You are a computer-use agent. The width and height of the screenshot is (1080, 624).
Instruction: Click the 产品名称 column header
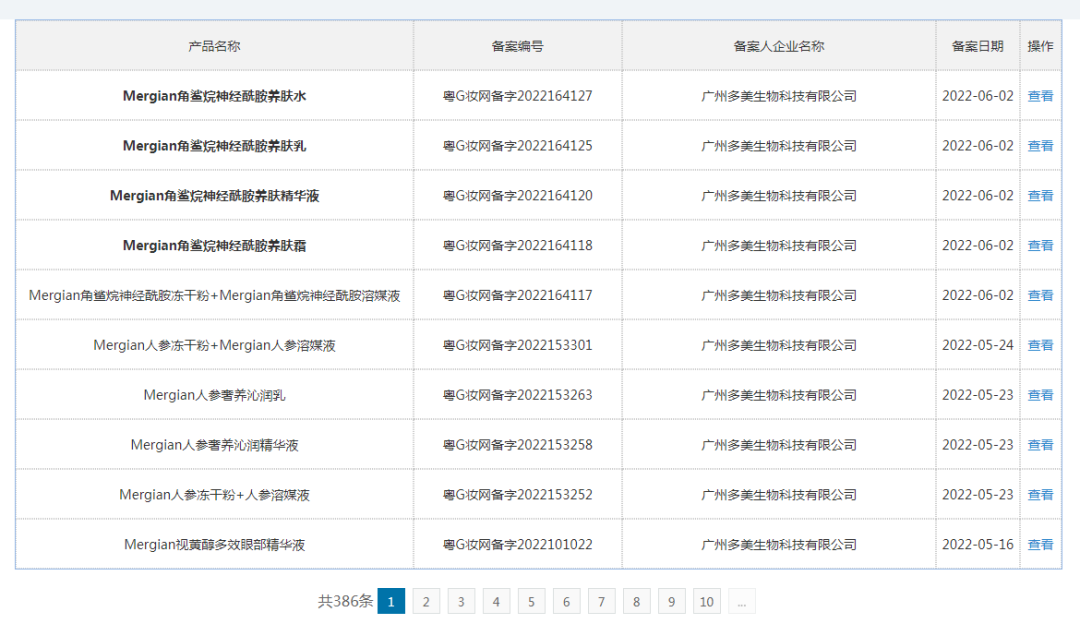click(214, 46)
